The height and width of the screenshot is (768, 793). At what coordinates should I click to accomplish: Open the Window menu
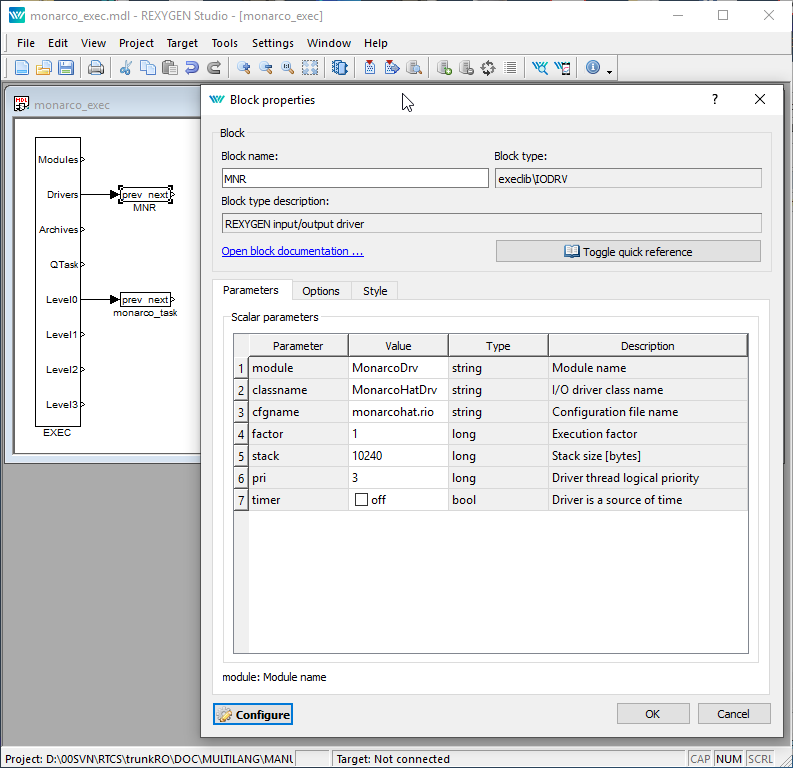329,43
